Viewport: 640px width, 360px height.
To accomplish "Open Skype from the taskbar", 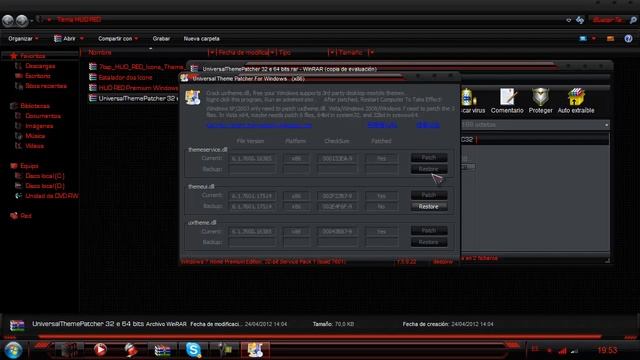I will tap(193, 350).
